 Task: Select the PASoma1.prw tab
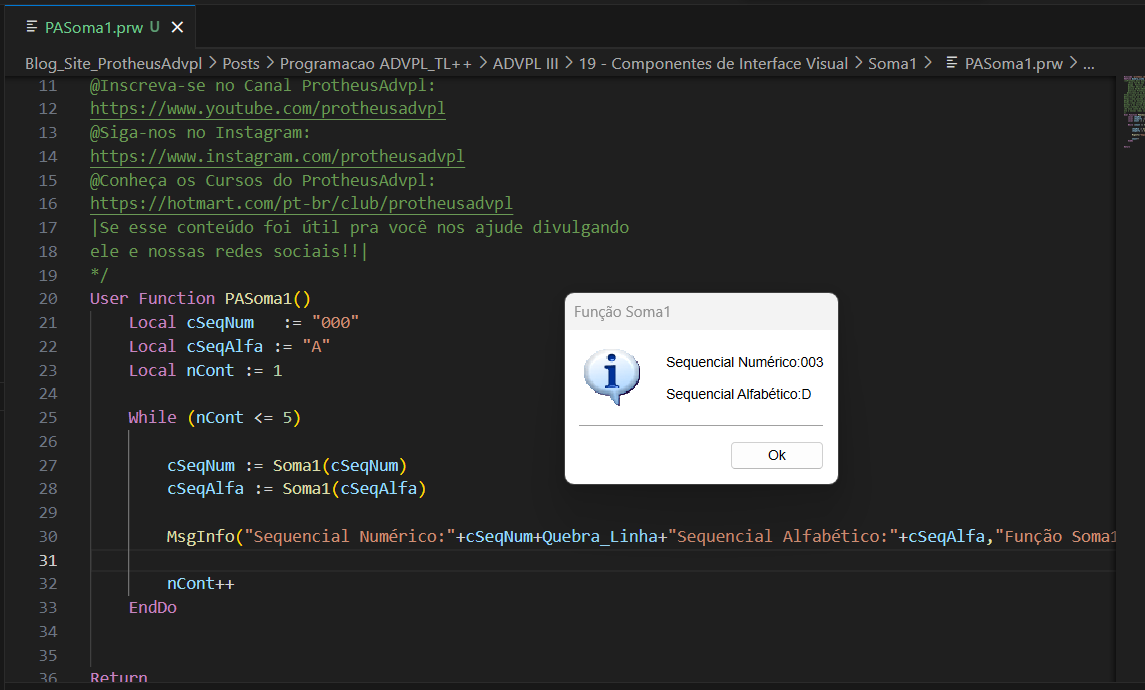[100, 27]
